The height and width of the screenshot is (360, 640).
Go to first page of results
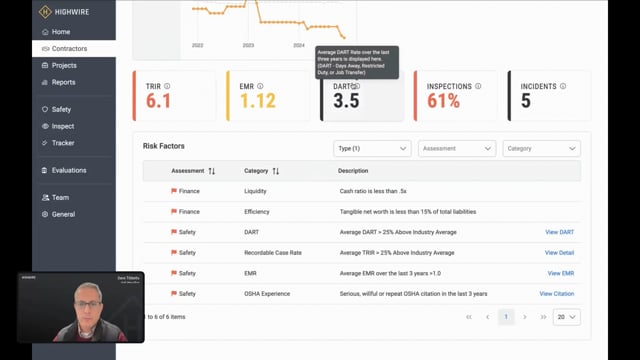469,317
